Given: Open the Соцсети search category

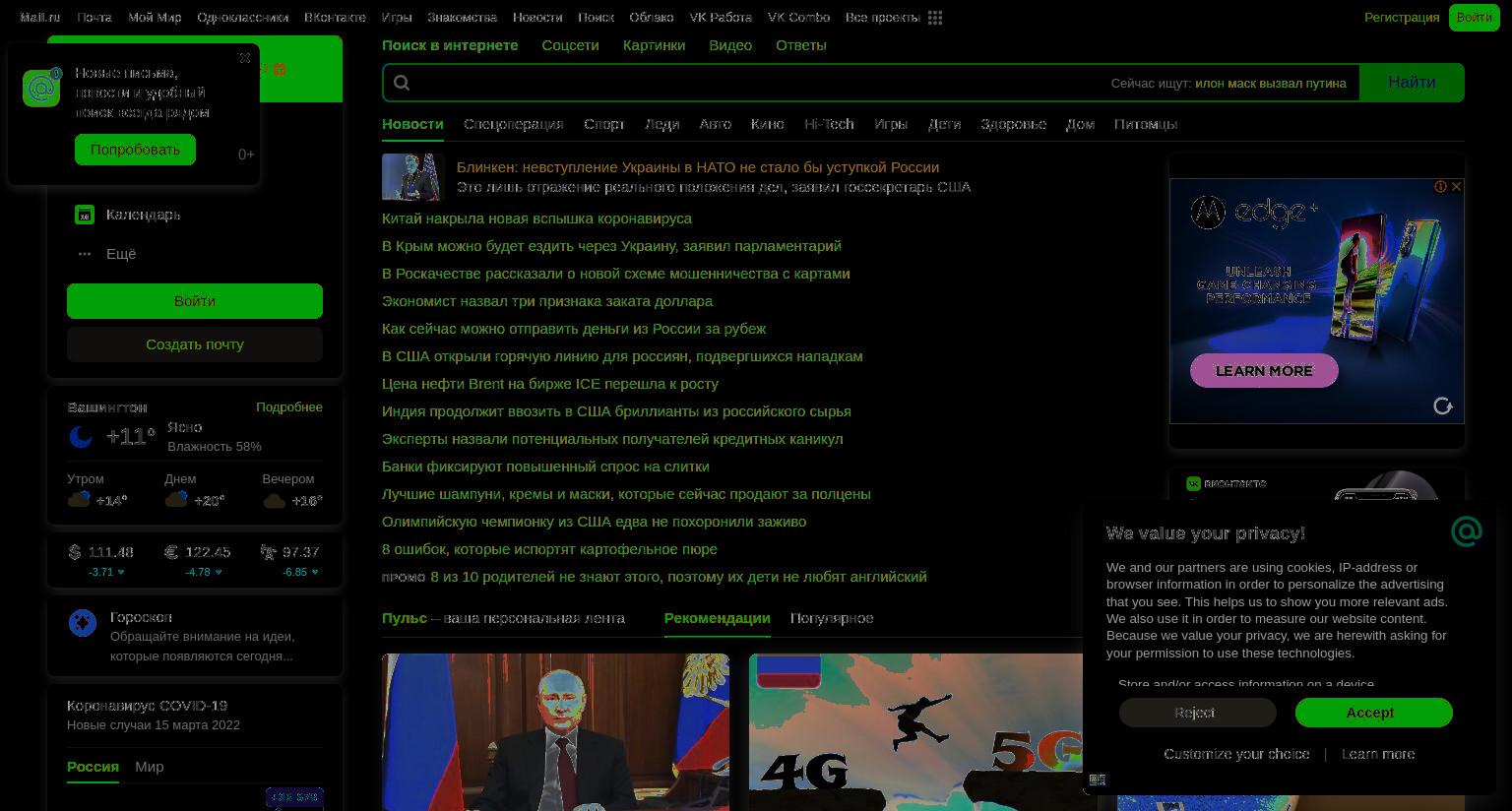Looking at the screenshot, I should click(570, 45).
